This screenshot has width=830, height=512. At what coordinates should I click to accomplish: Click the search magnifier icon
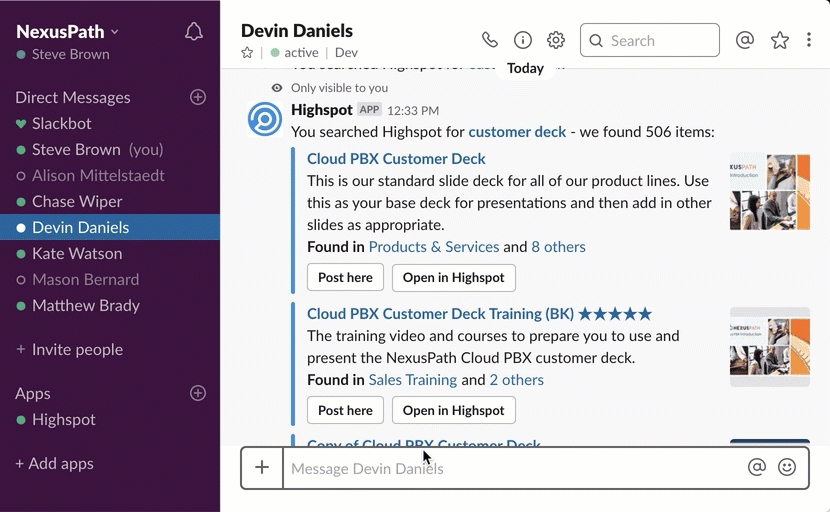click(596, 41)
